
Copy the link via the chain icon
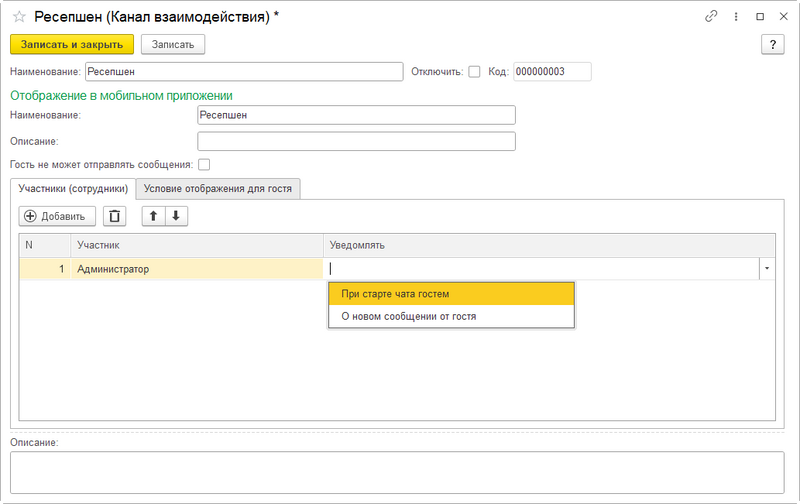tap(711, 16)
